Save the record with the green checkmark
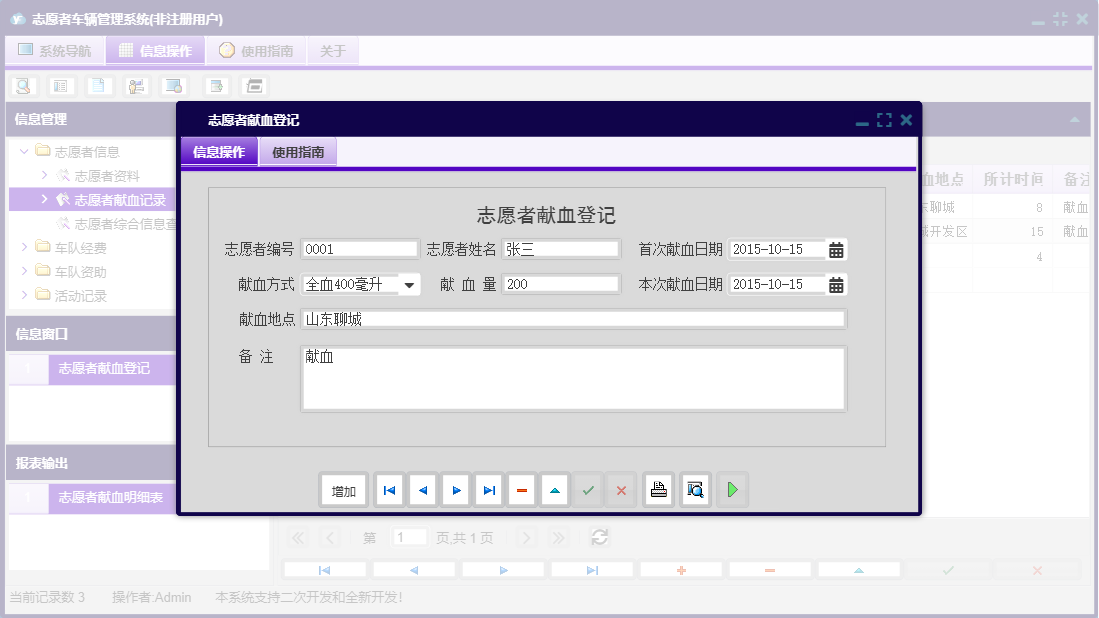 [x=588, y=489]
